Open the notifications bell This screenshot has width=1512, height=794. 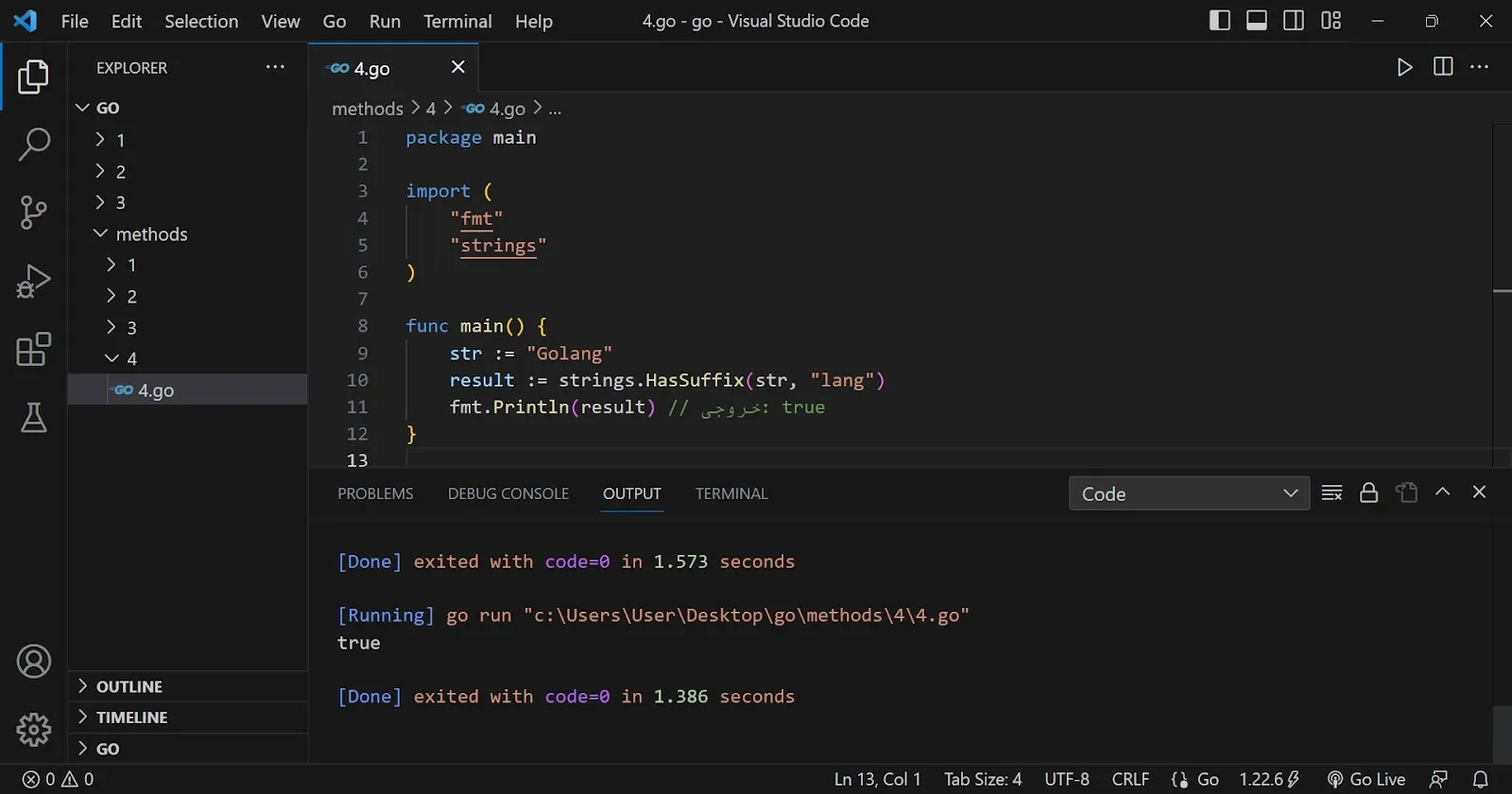click(1481, 780)
